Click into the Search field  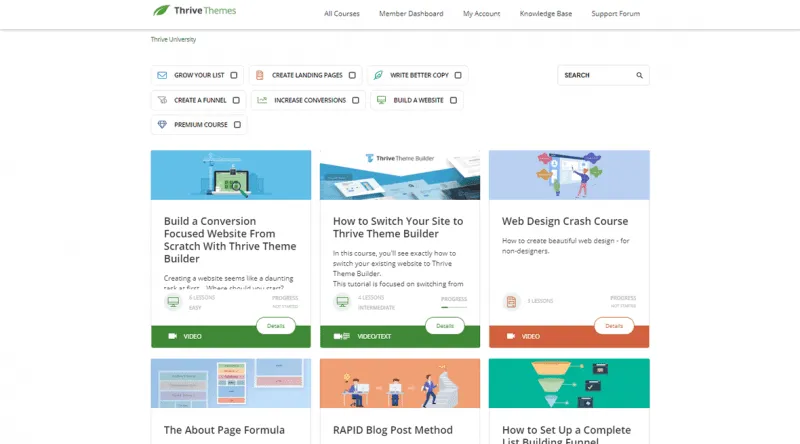point(604,75)
